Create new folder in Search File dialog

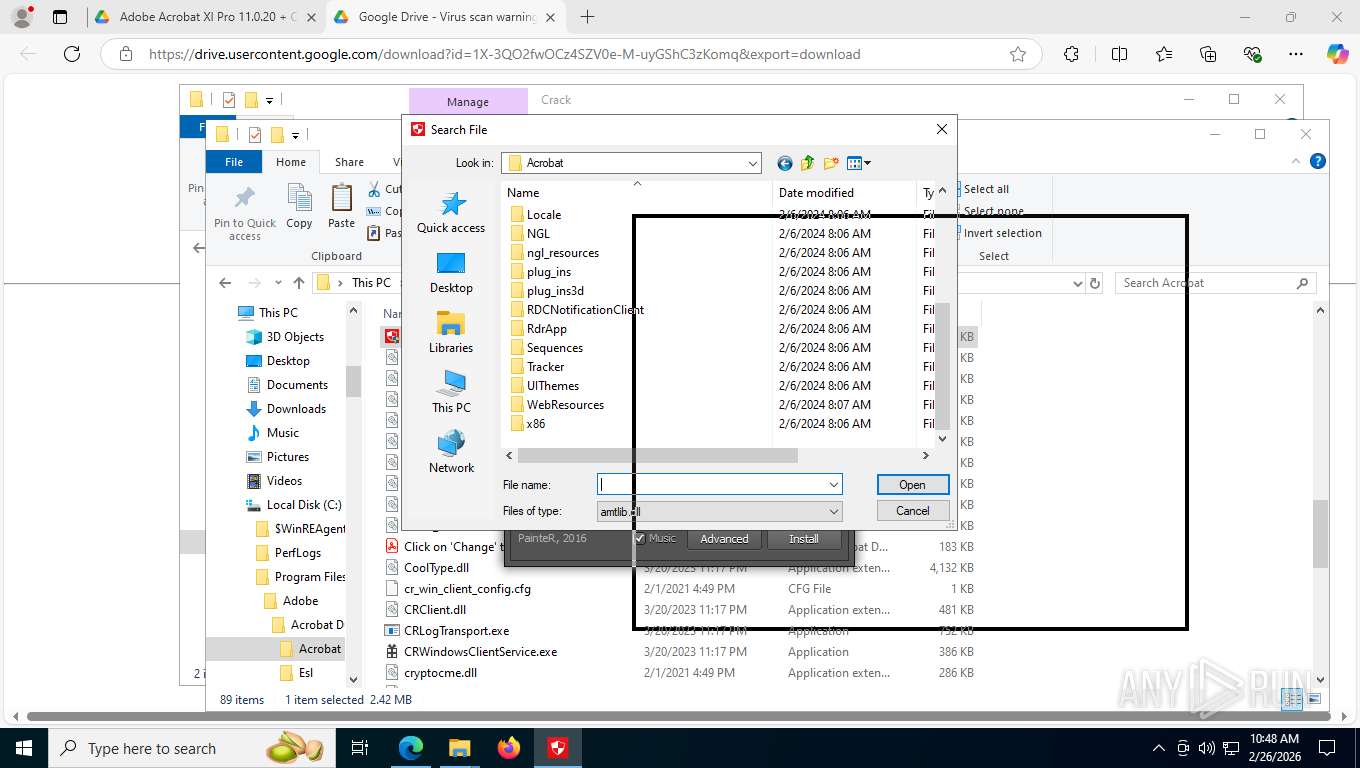pyautogui.click(x=831, y=163)
